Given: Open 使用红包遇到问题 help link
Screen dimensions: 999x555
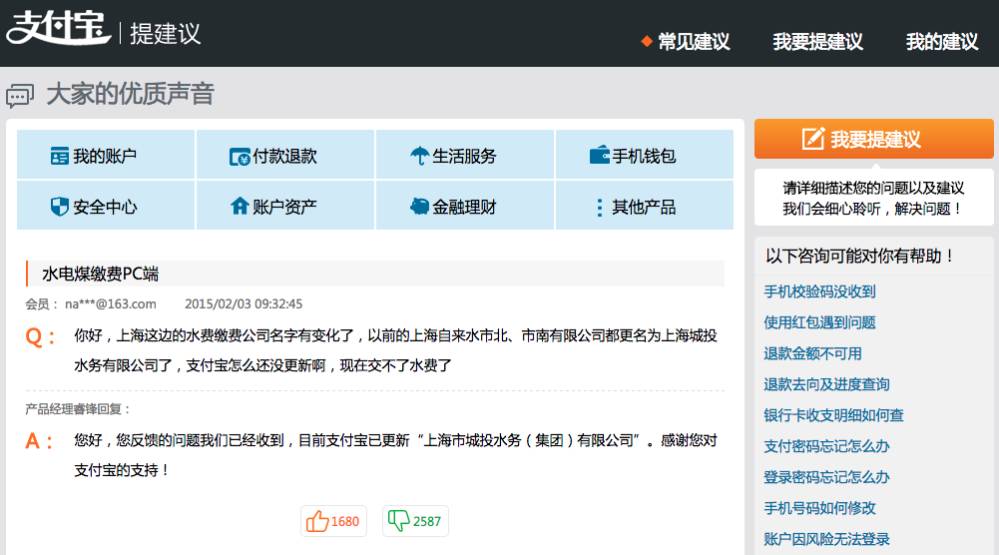Looking at the screenshot, I should pyautogui.click(x=819, y=322).
